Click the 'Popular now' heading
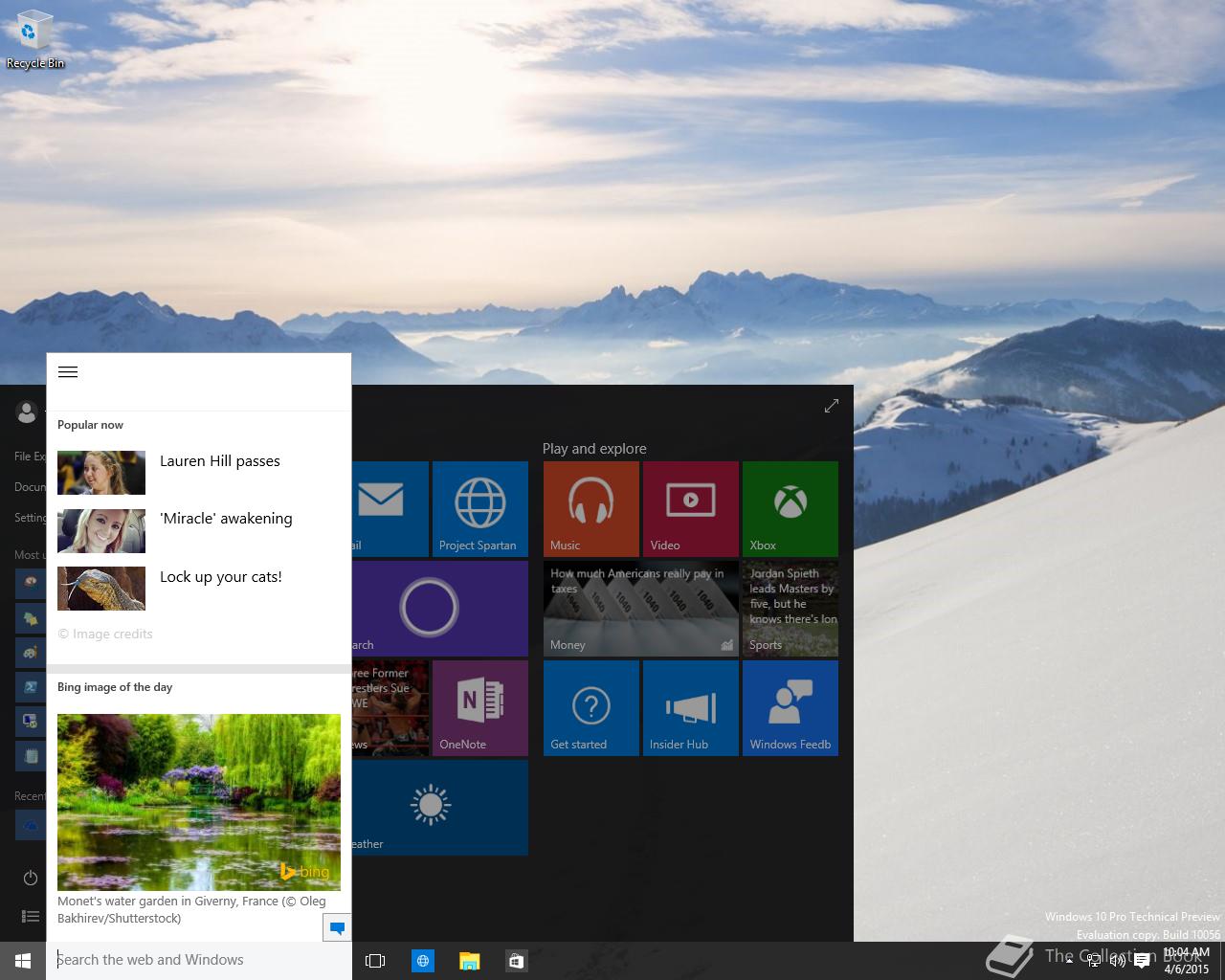 point(90,425)
